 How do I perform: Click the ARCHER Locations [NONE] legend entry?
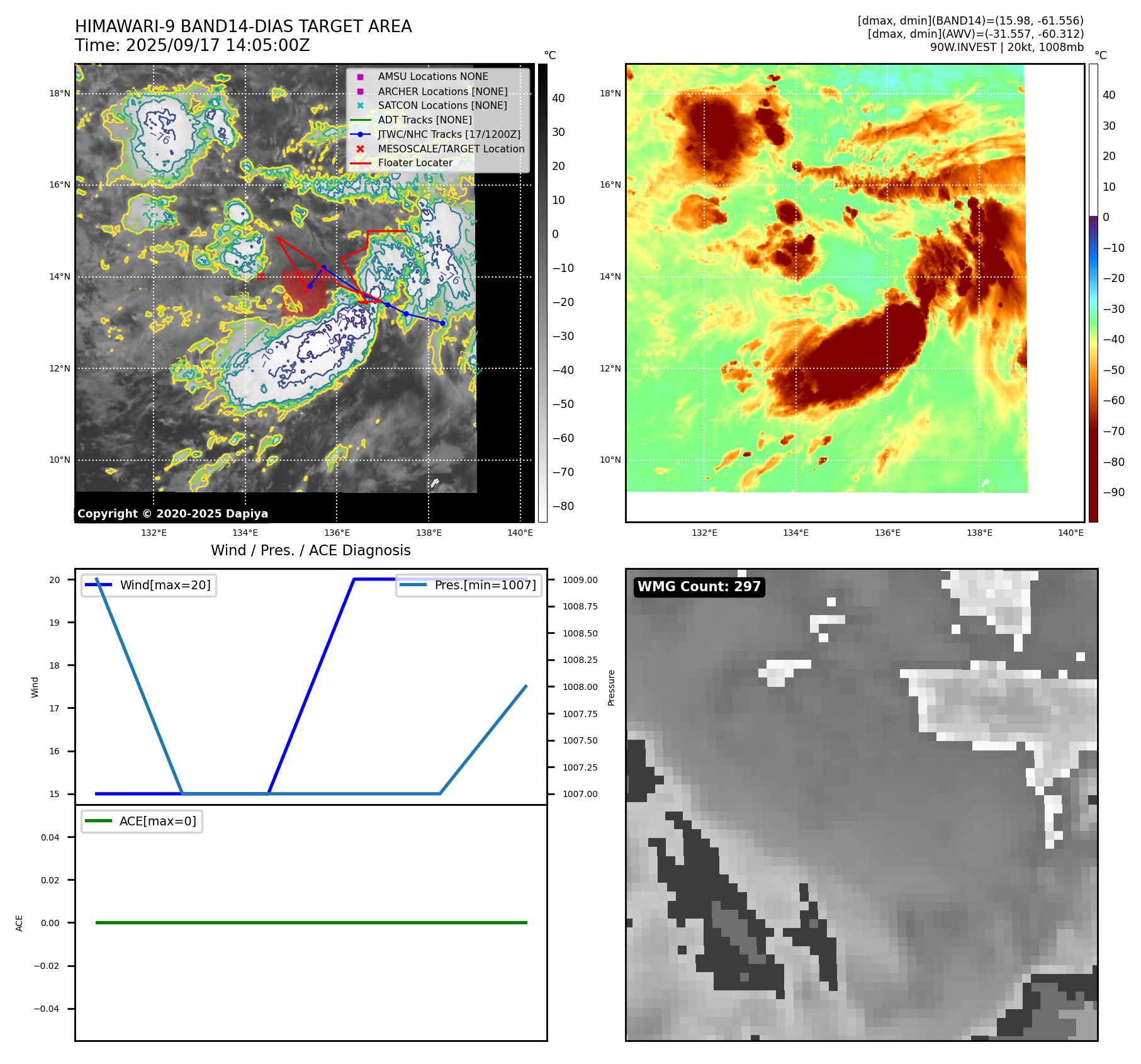point(442,91)
